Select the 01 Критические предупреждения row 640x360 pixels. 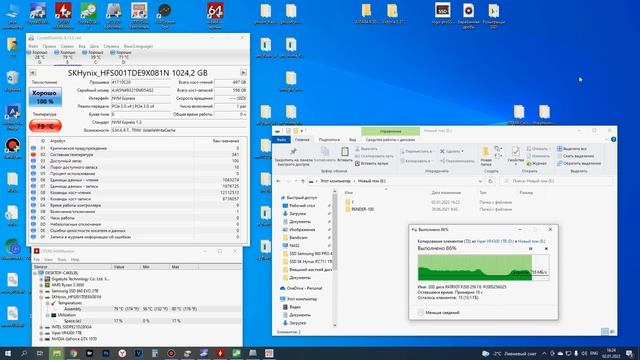[x=136, y=148]
